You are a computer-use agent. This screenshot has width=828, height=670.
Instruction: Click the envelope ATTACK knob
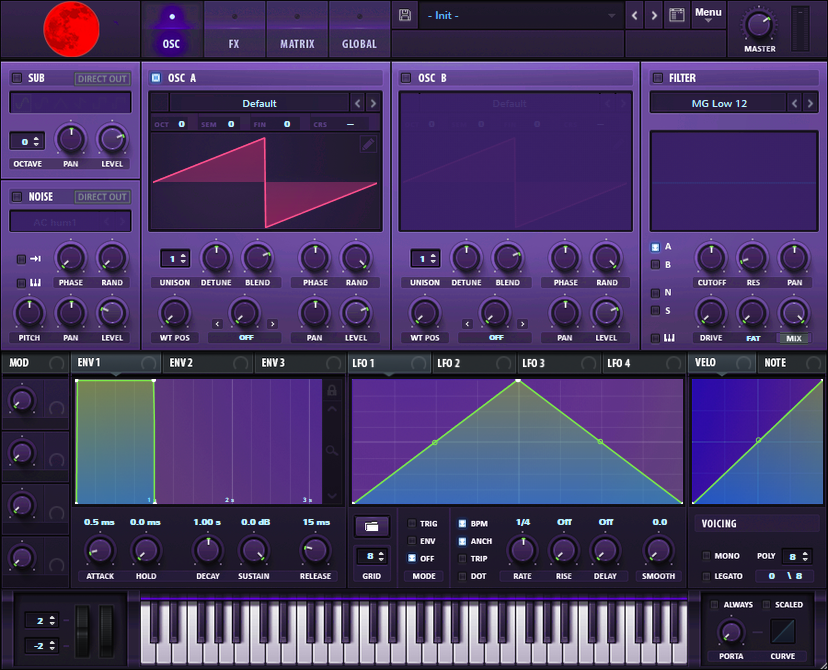click(x=100, y=550)
